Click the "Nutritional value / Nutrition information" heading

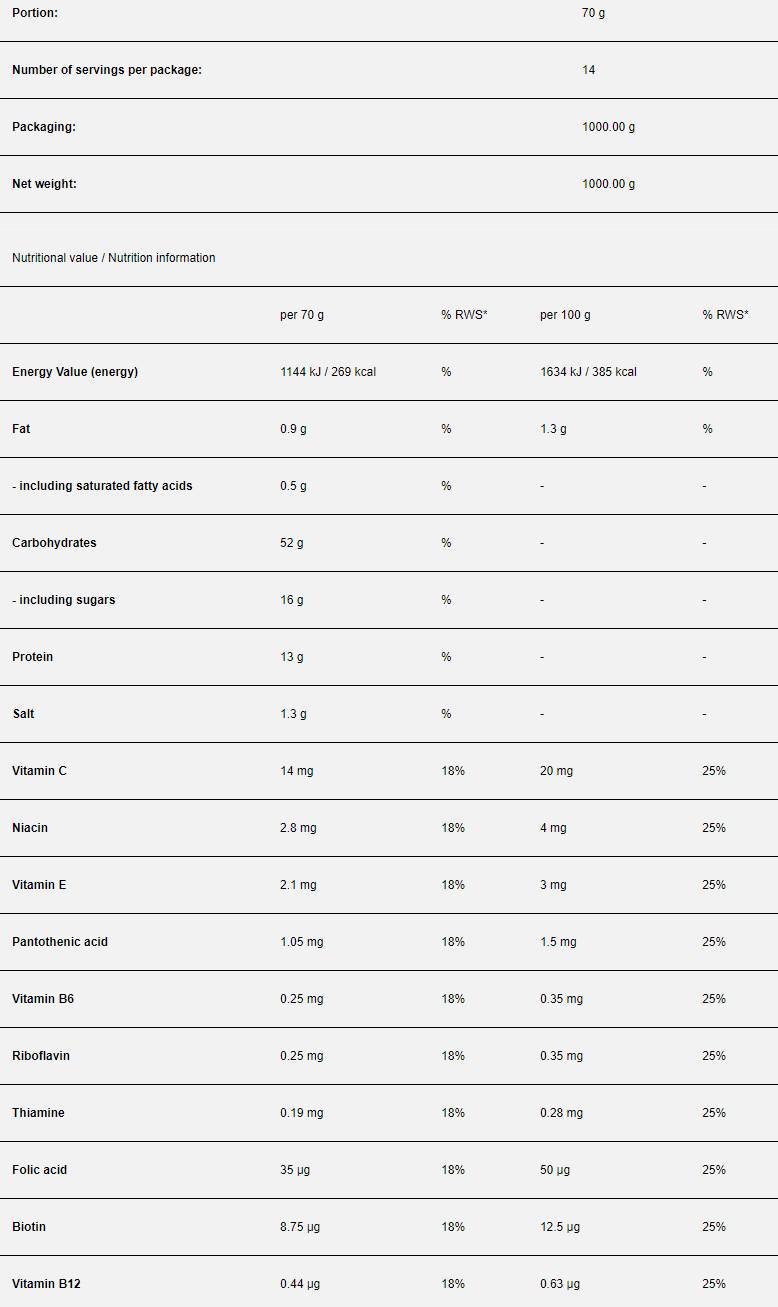114,258
